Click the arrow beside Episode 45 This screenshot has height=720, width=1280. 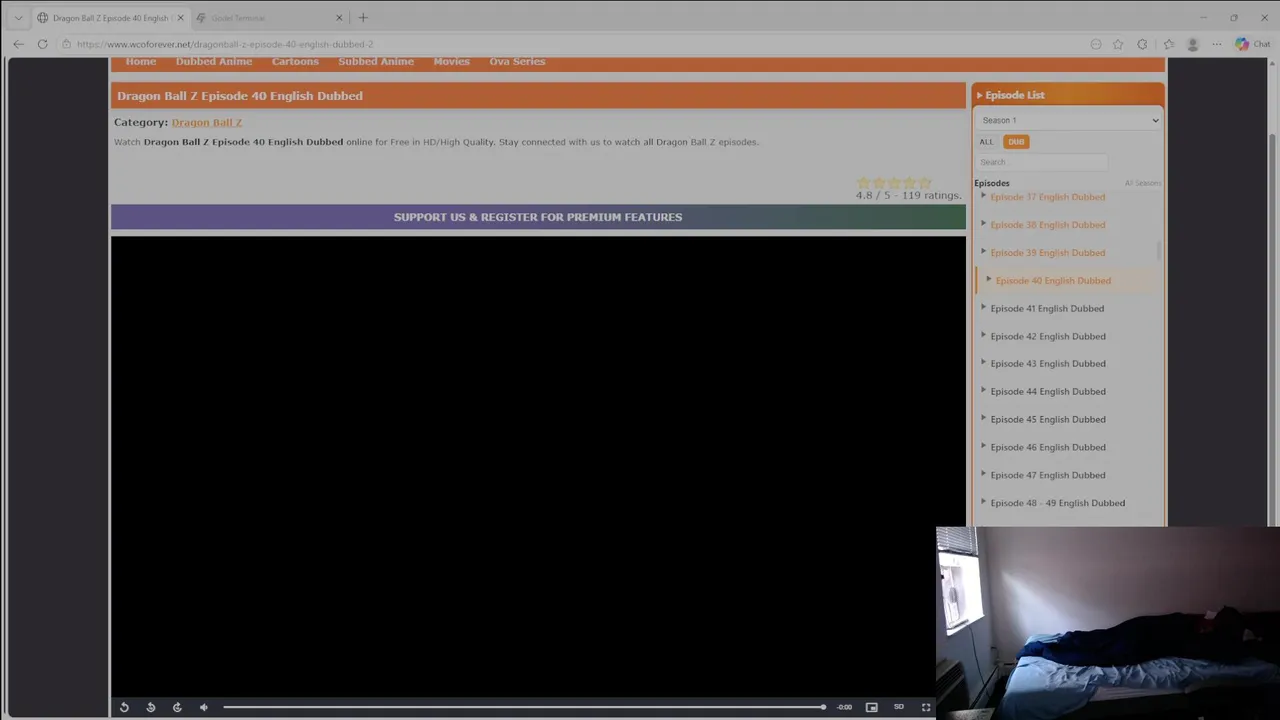tap(983, 418)
